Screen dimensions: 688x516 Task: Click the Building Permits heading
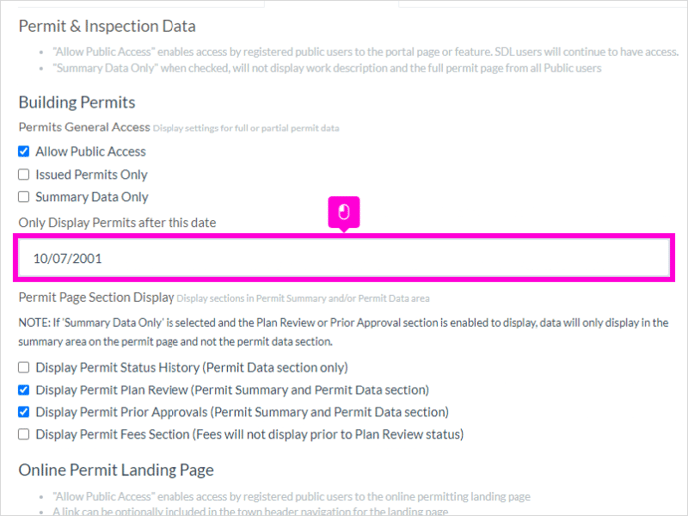point(77,102)
